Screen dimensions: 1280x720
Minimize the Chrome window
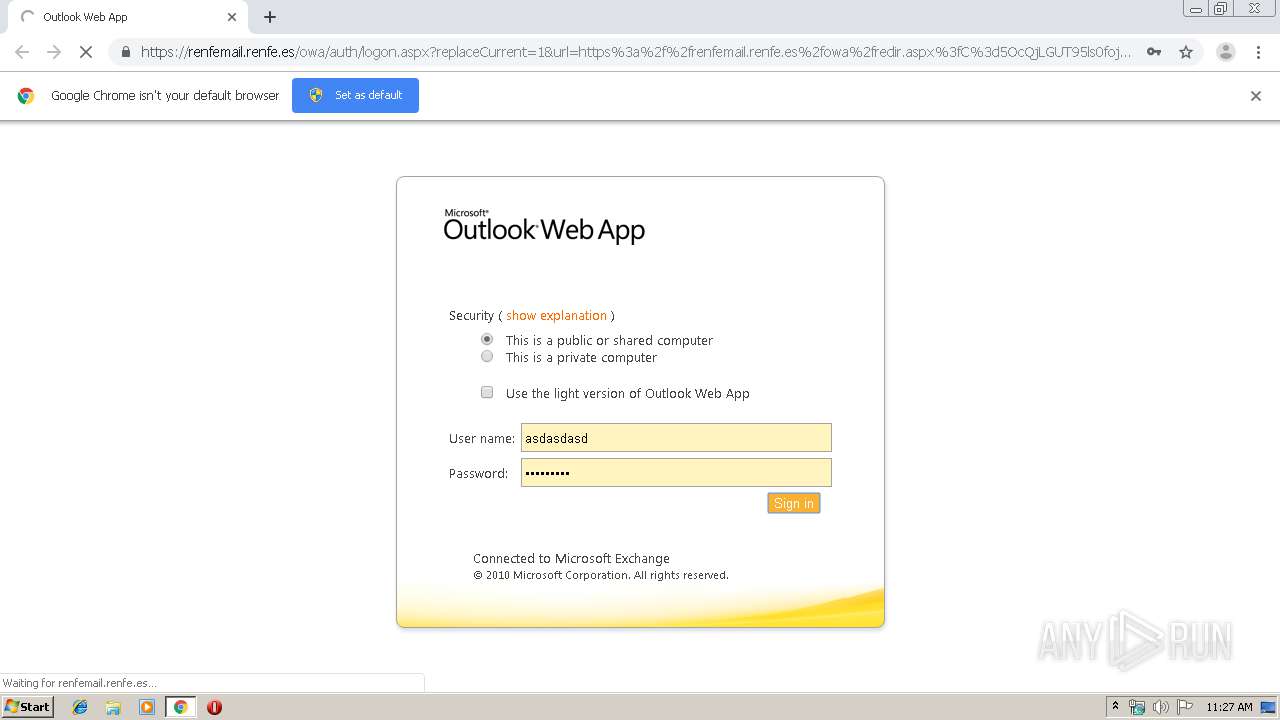1195,9
